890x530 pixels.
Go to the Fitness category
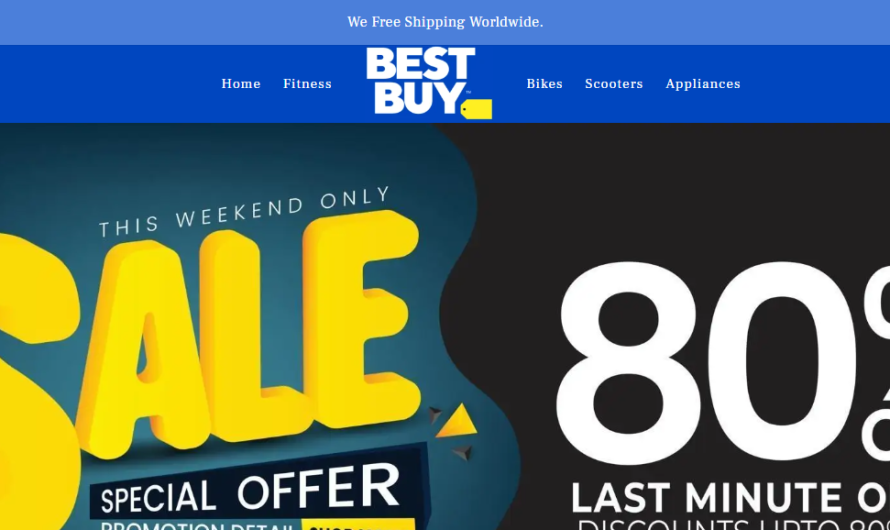pos(307,84)
